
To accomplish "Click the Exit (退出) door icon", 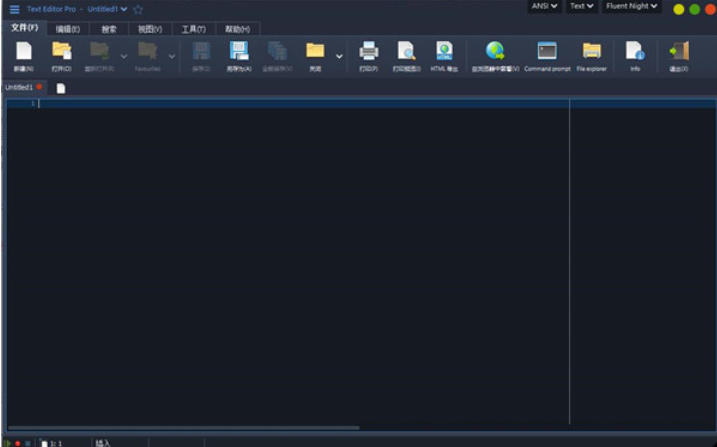I will [x=679, y=53].
